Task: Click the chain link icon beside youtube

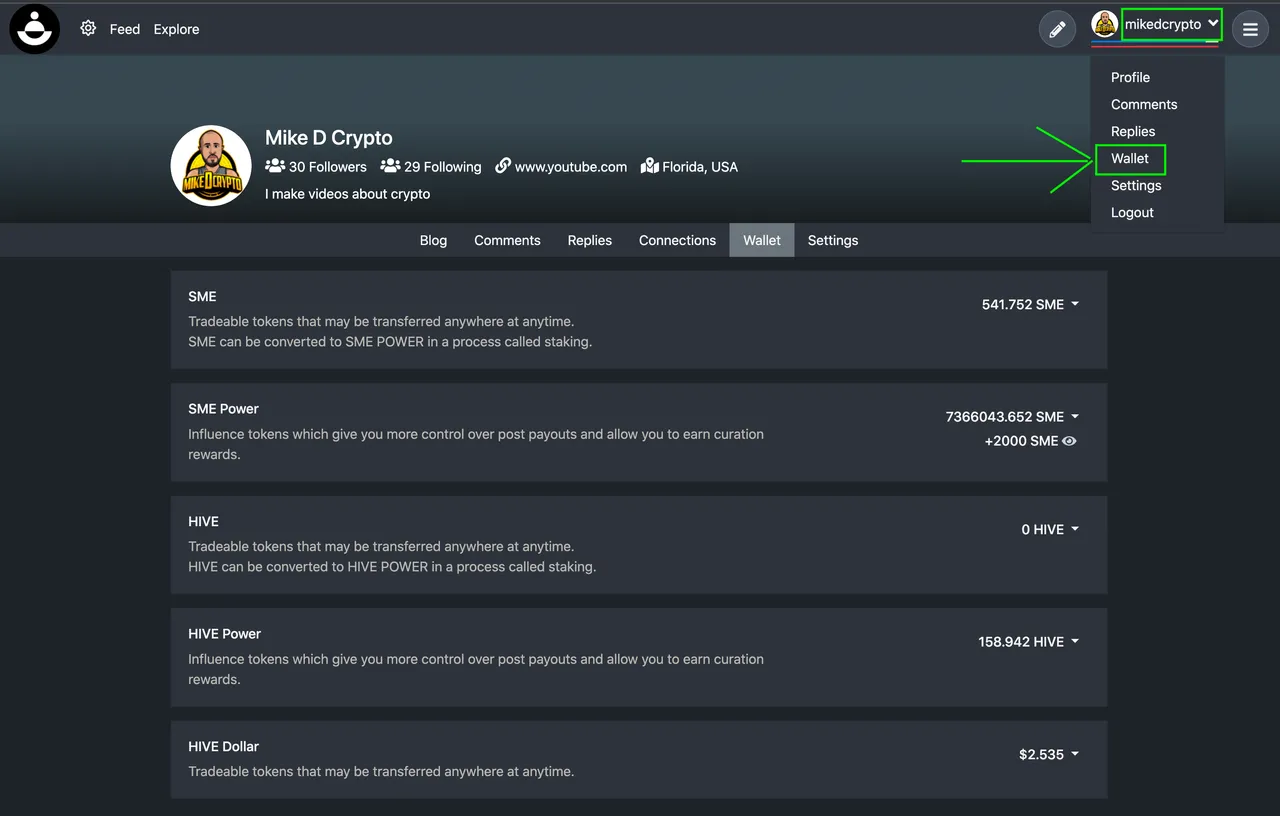Action: pyautogui.click(x=503, y=165)
